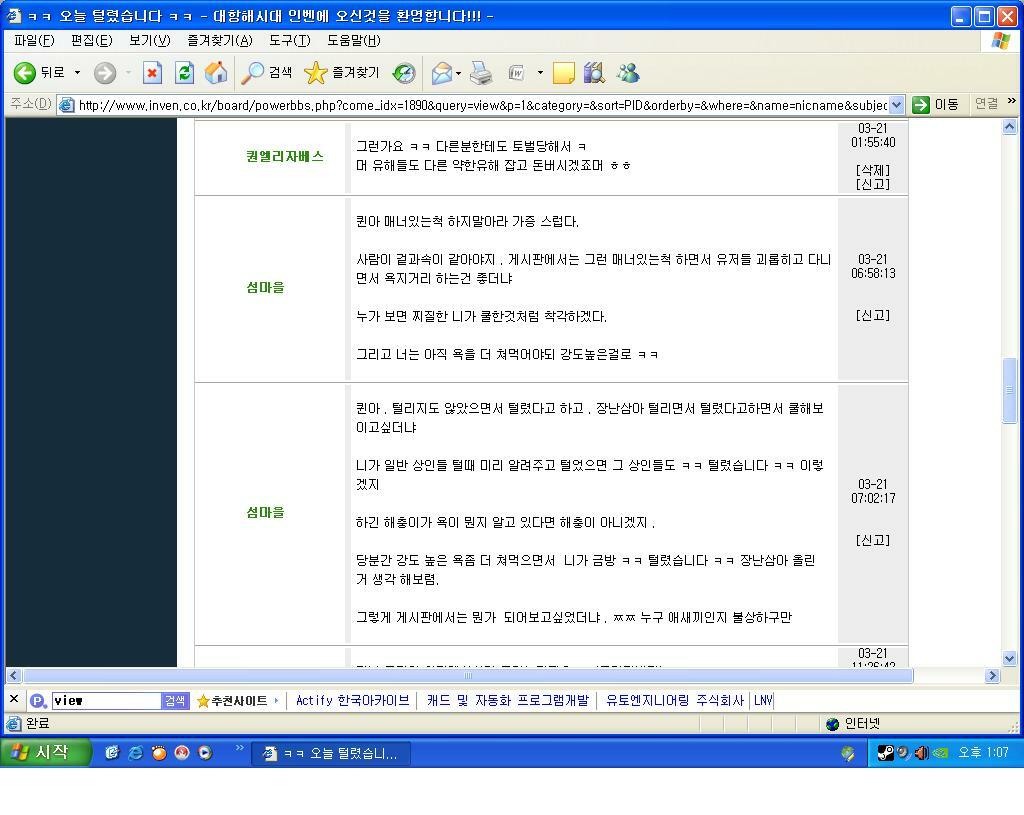The image size is (1024, 815).
Task: Click the search bar field containing view
Action: 106,701
